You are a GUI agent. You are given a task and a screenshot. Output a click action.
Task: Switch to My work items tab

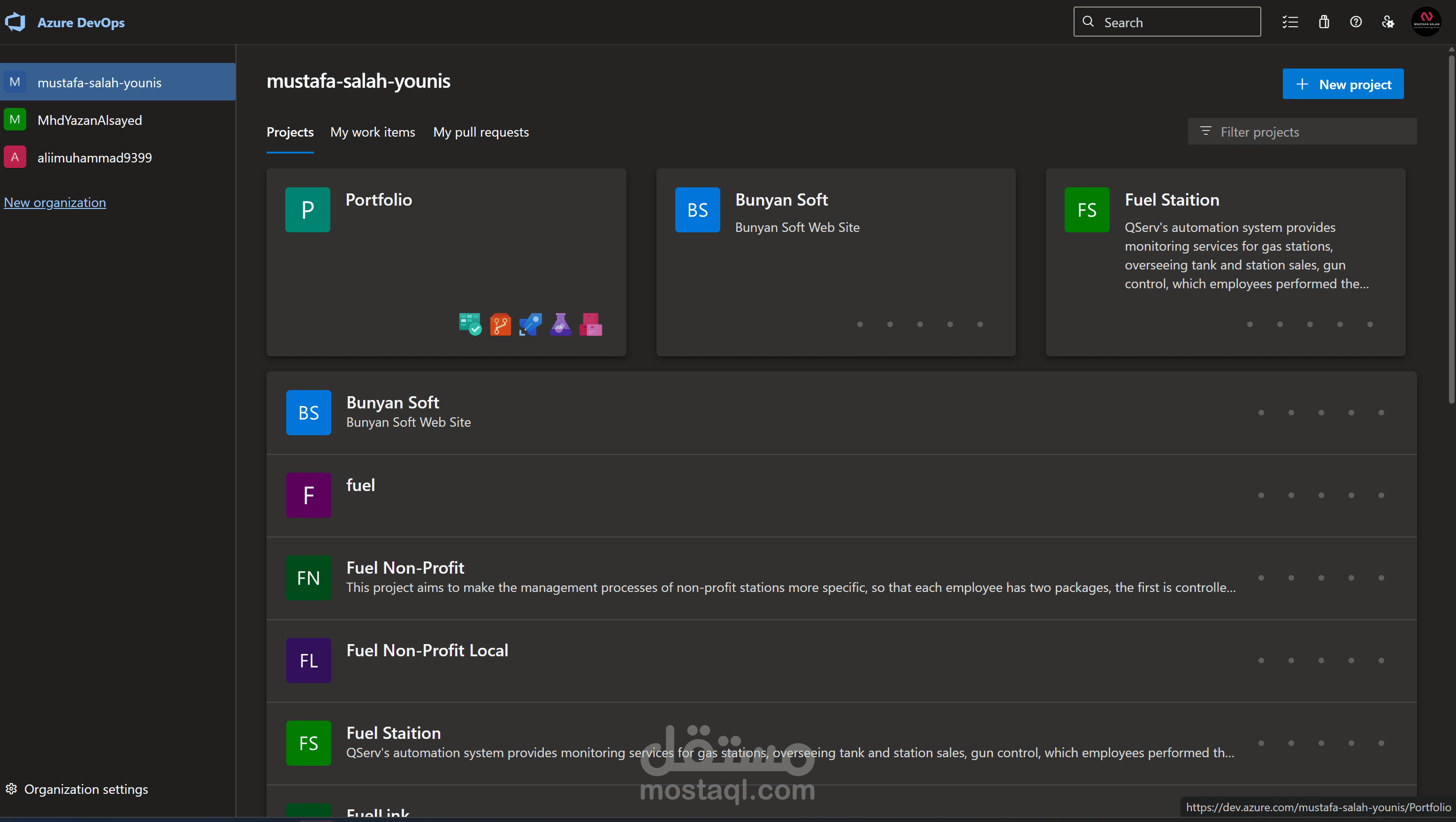[x=373, y=132]
